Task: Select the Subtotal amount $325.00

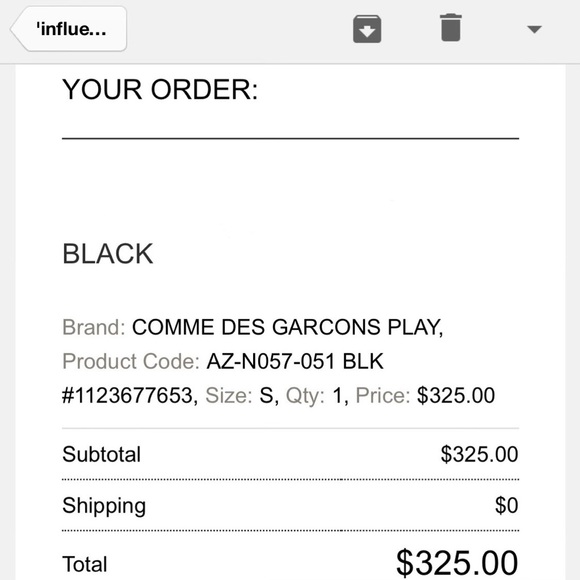Action: [479, 454]
